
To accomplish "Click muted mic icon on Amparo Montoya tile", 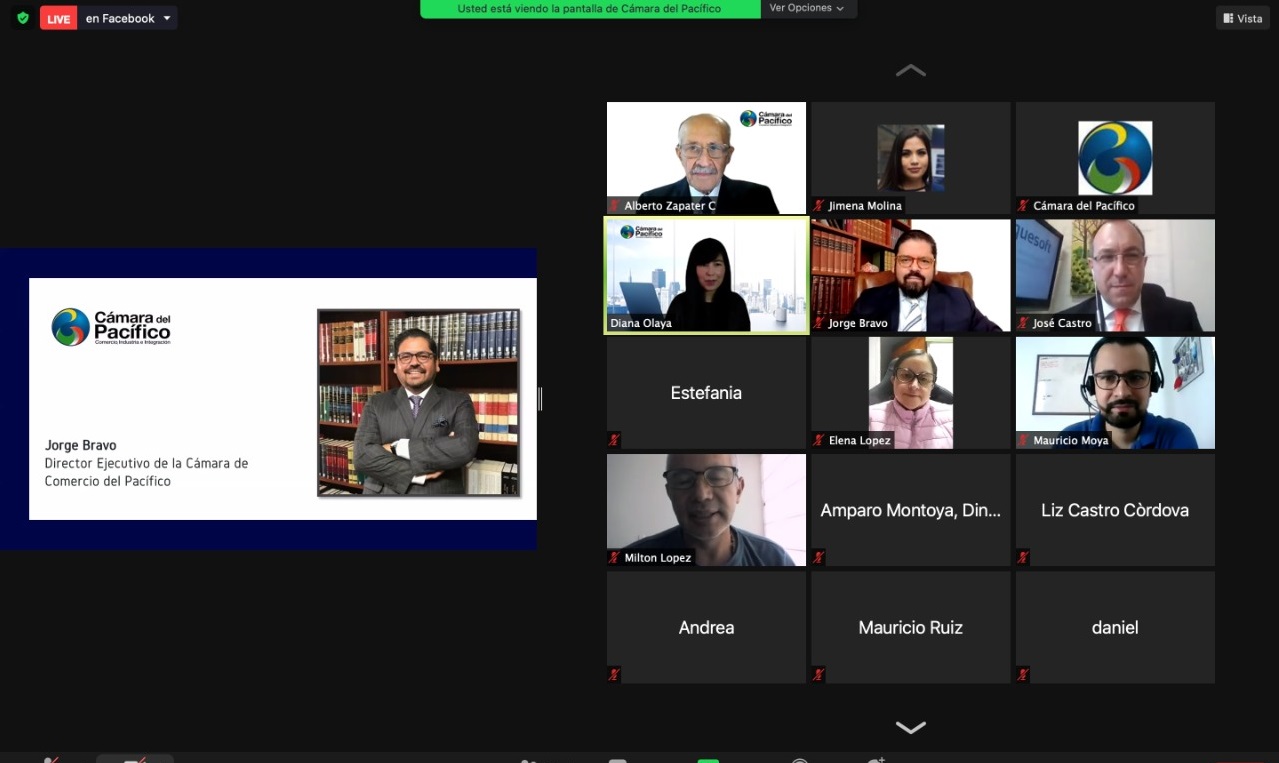I will click(819, 557).
